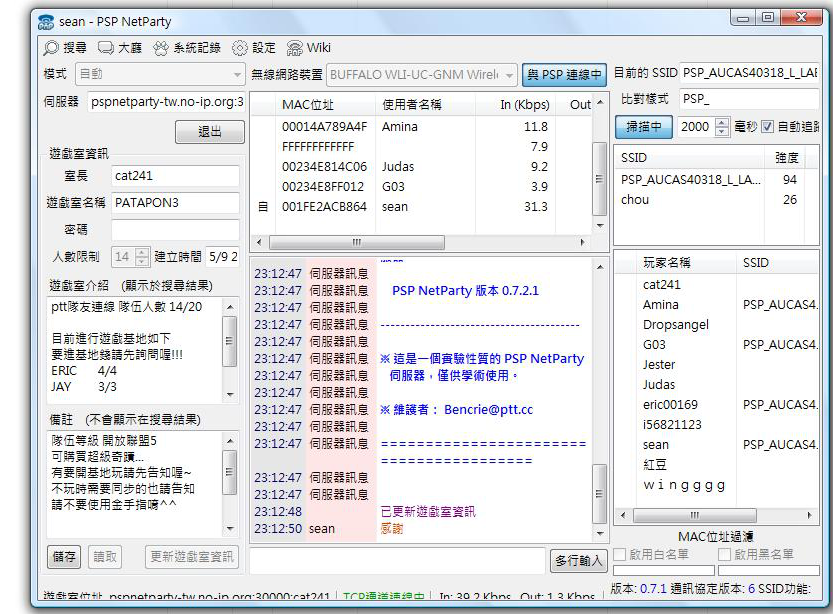Click right arrow of MAC table horizontal scrollbar
The image size is (833, 614).
point(583,242)
